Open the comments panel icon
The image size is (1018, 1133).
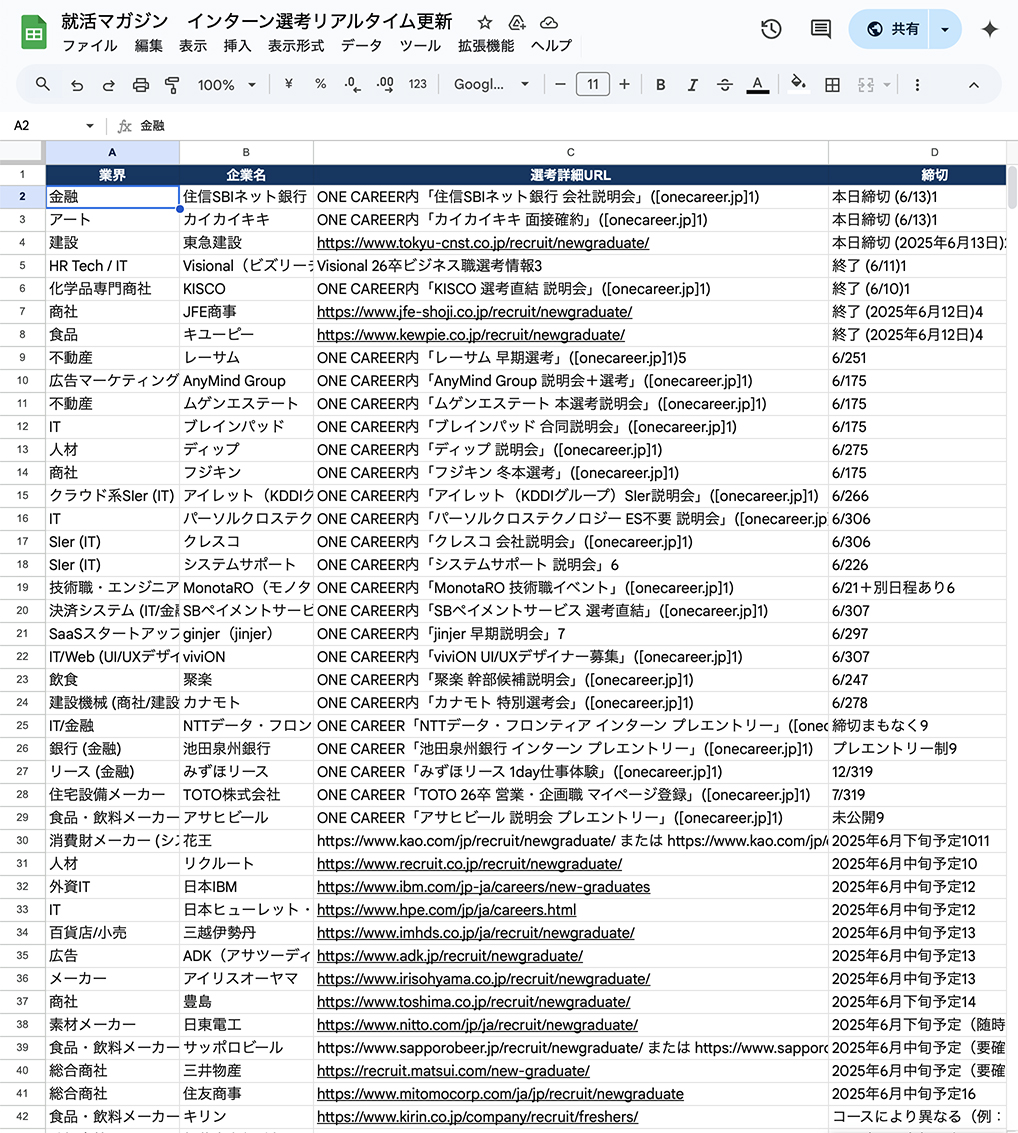coord(820,29)
